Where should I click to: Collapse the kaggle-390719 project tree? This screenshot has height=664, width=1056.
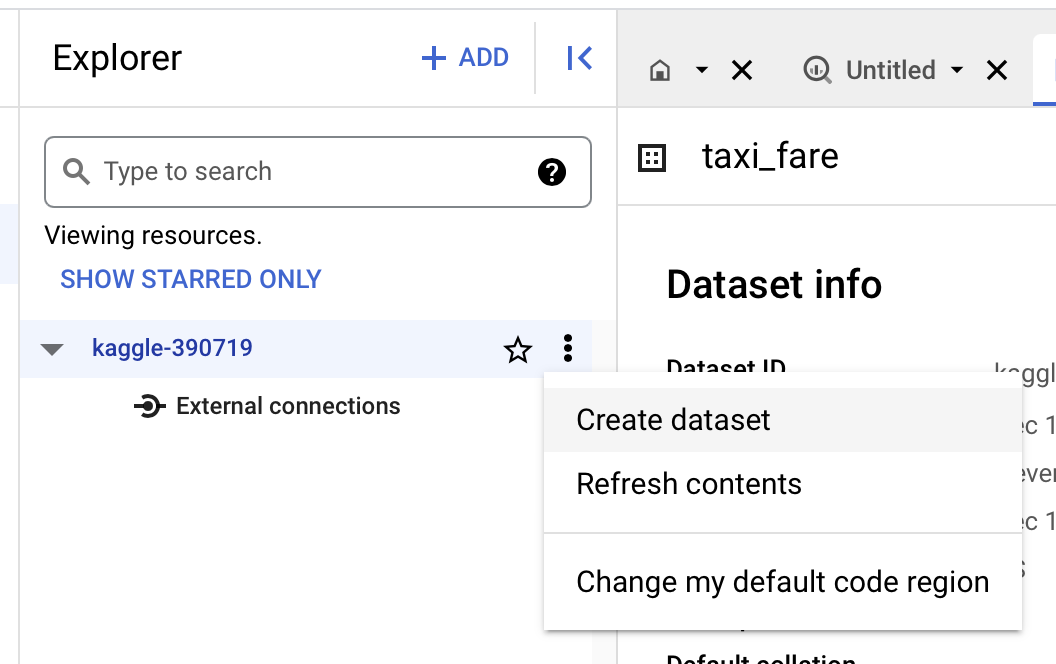pyautogui.click(x=53, y=349)
